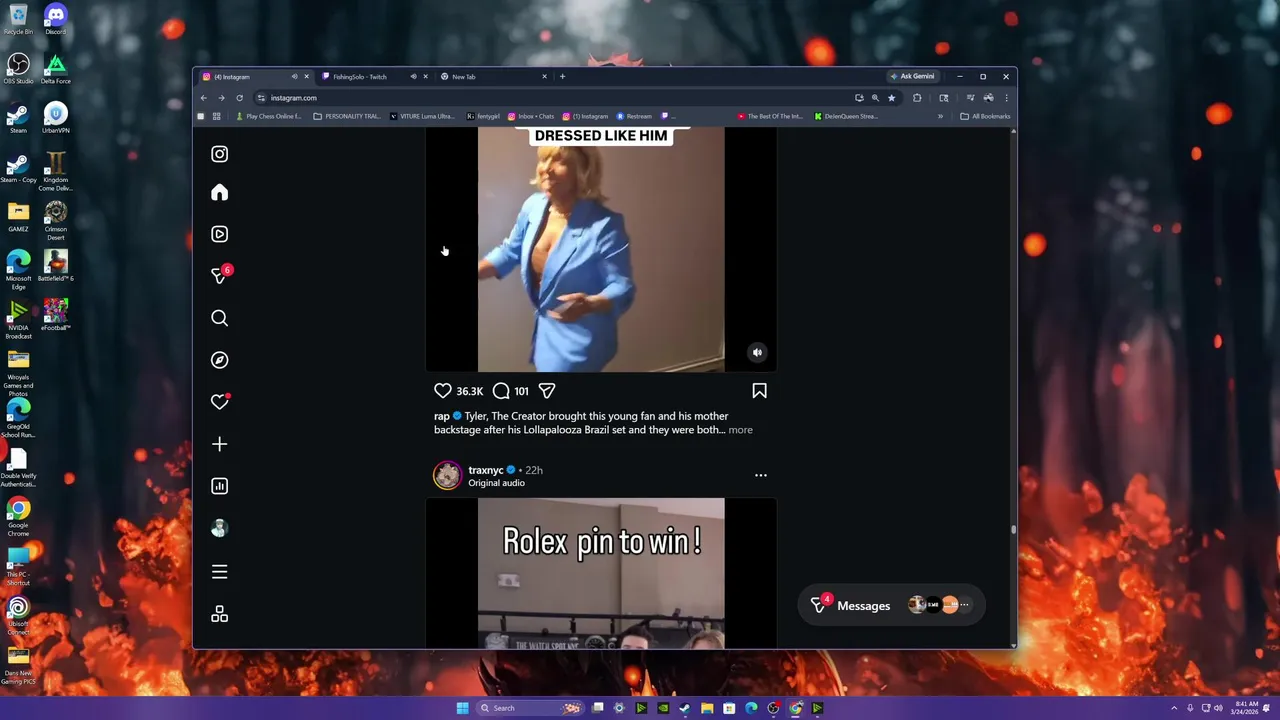Open VITURE Luma Ultra bookmark
This screenshot has height=720, width=1280.
(x=422, y=116)
